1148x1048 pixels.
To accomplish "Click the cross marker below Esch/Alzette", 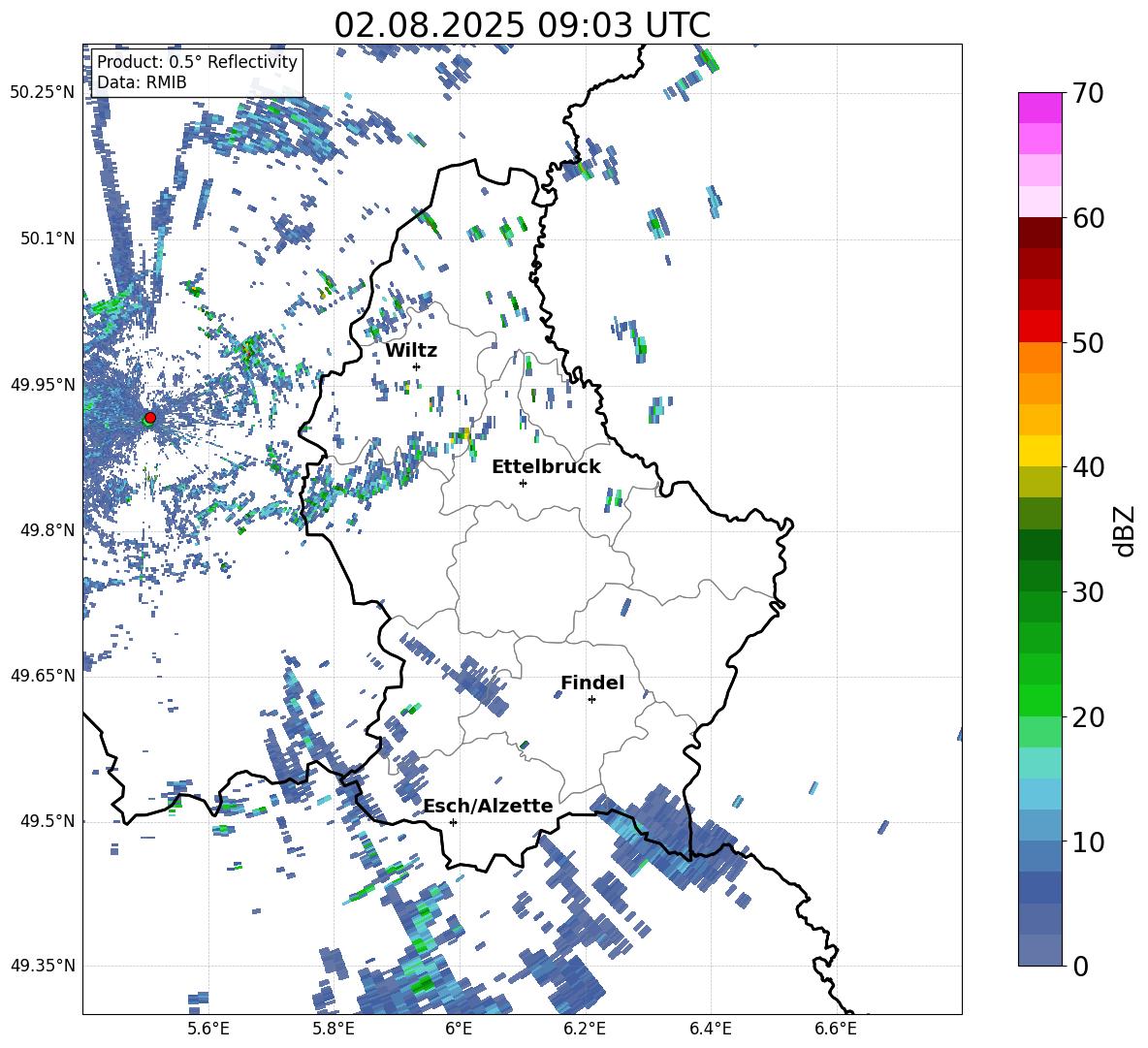I will 453,822.
